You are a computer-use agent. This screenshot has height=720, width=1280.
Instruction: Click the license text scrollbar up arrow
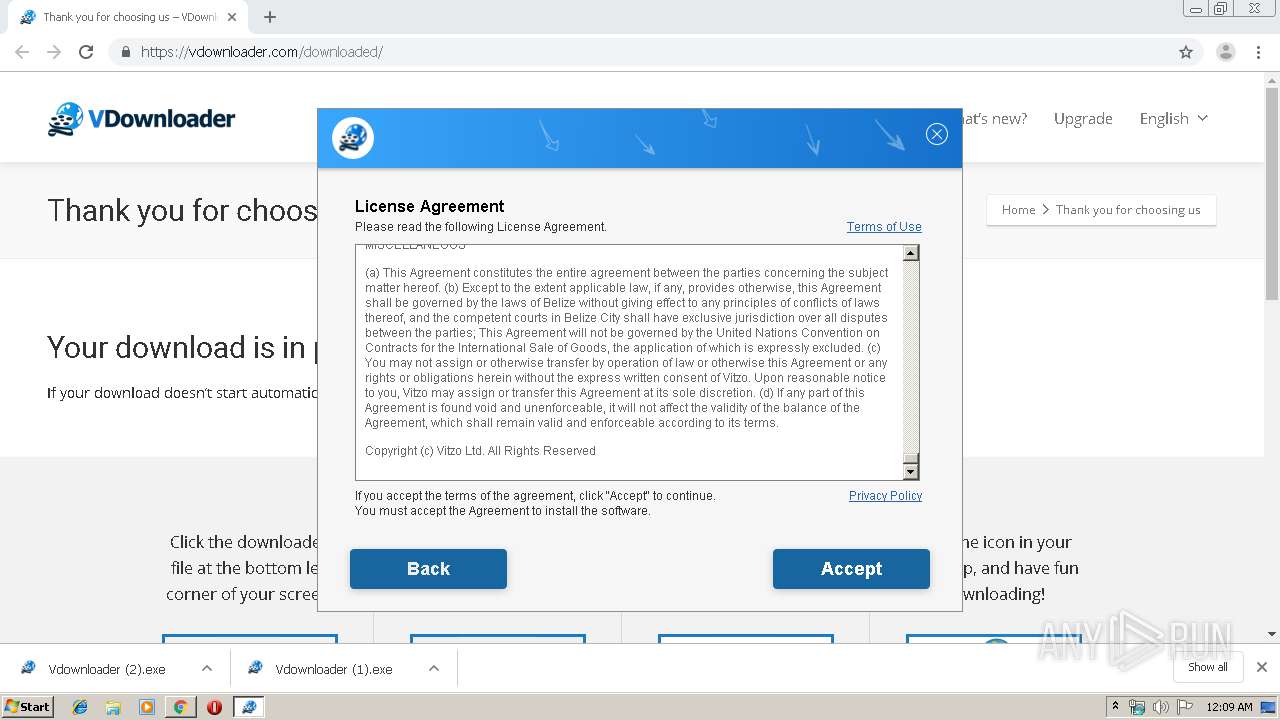pyautogui.click(x=911, y=253)
